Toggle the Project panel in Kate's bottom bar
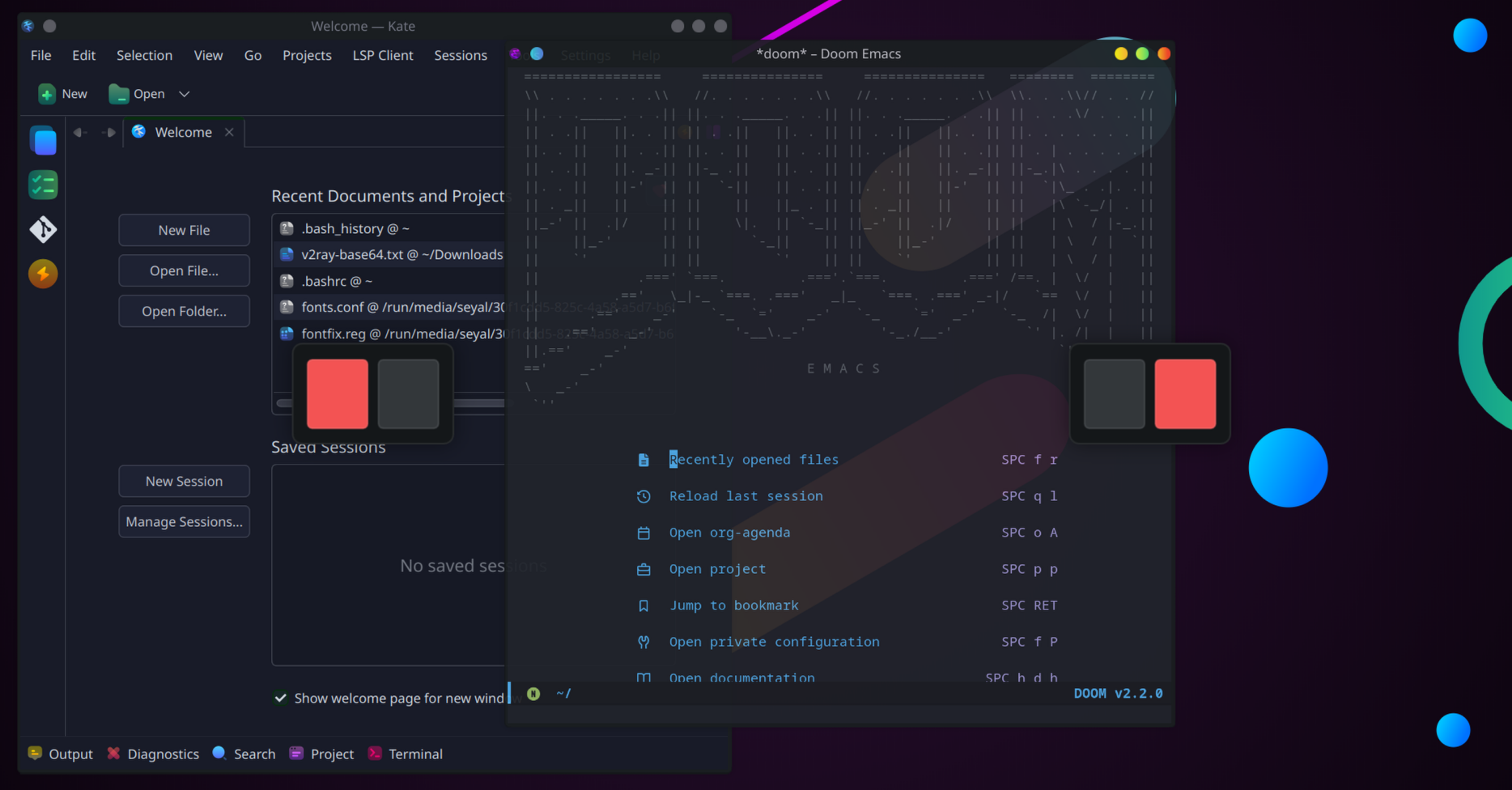 coord(321,754)
